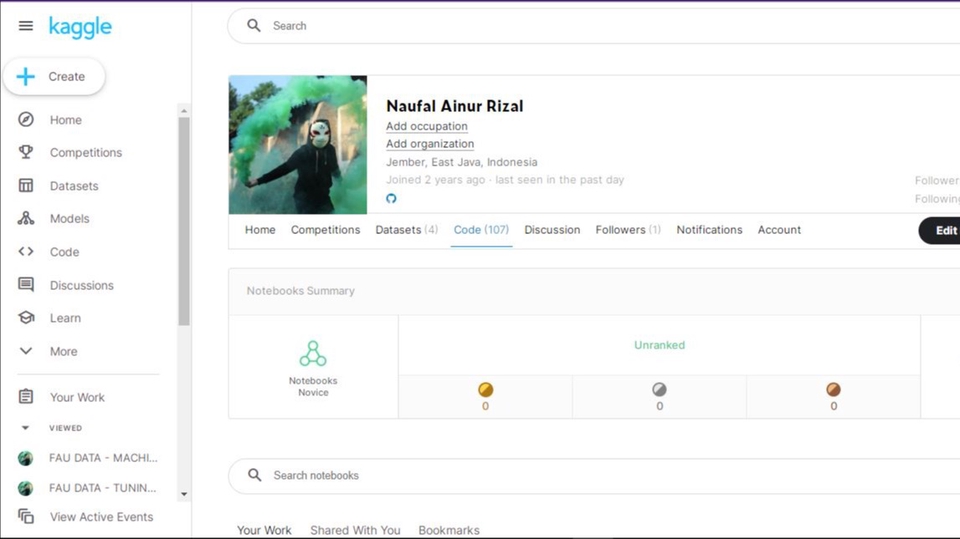Open the Account tab
Image resolution: width=960 pixels, height=539 pixels.
coord(779,230)
